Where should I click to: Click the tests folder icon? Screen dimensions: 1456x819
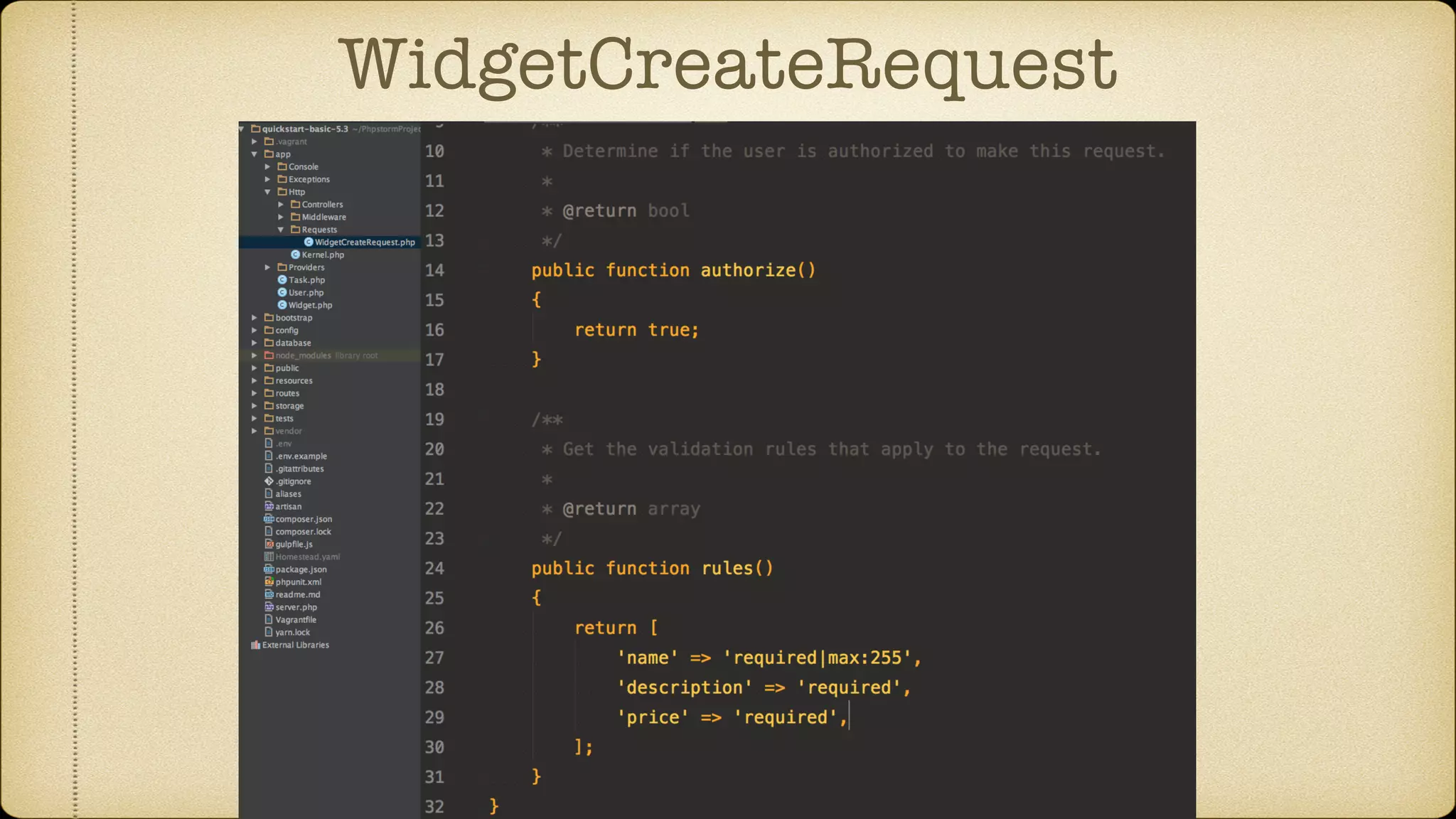click(x=269, y=418)
